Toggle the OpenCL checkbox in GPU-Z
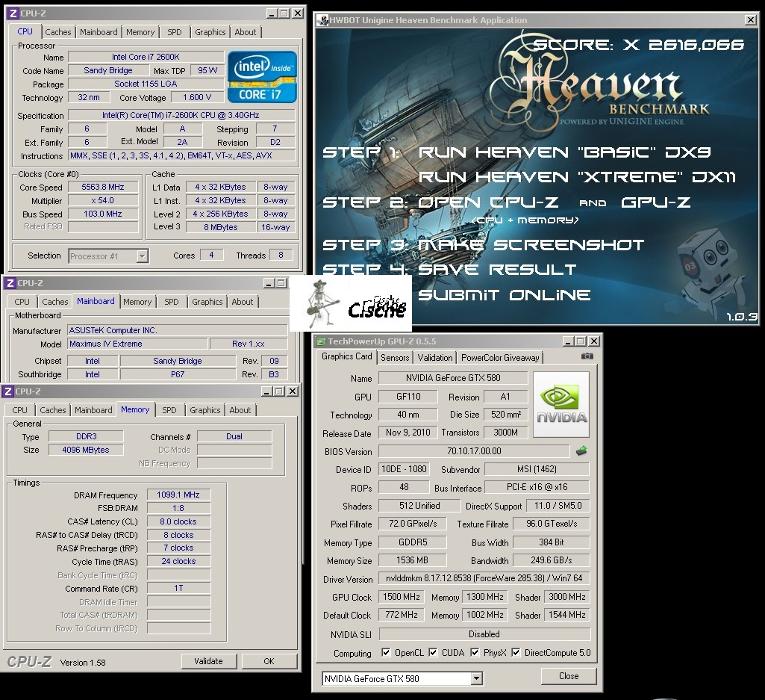Image resolution: width=765 pixels, height=700 pixels. [x=385, y=652]
